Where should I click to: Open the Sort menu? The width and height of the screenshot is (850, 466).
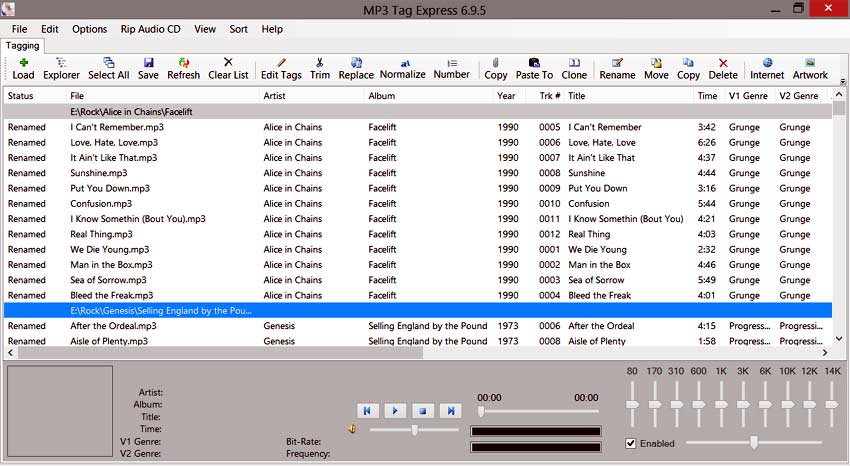tap(238, 29)
